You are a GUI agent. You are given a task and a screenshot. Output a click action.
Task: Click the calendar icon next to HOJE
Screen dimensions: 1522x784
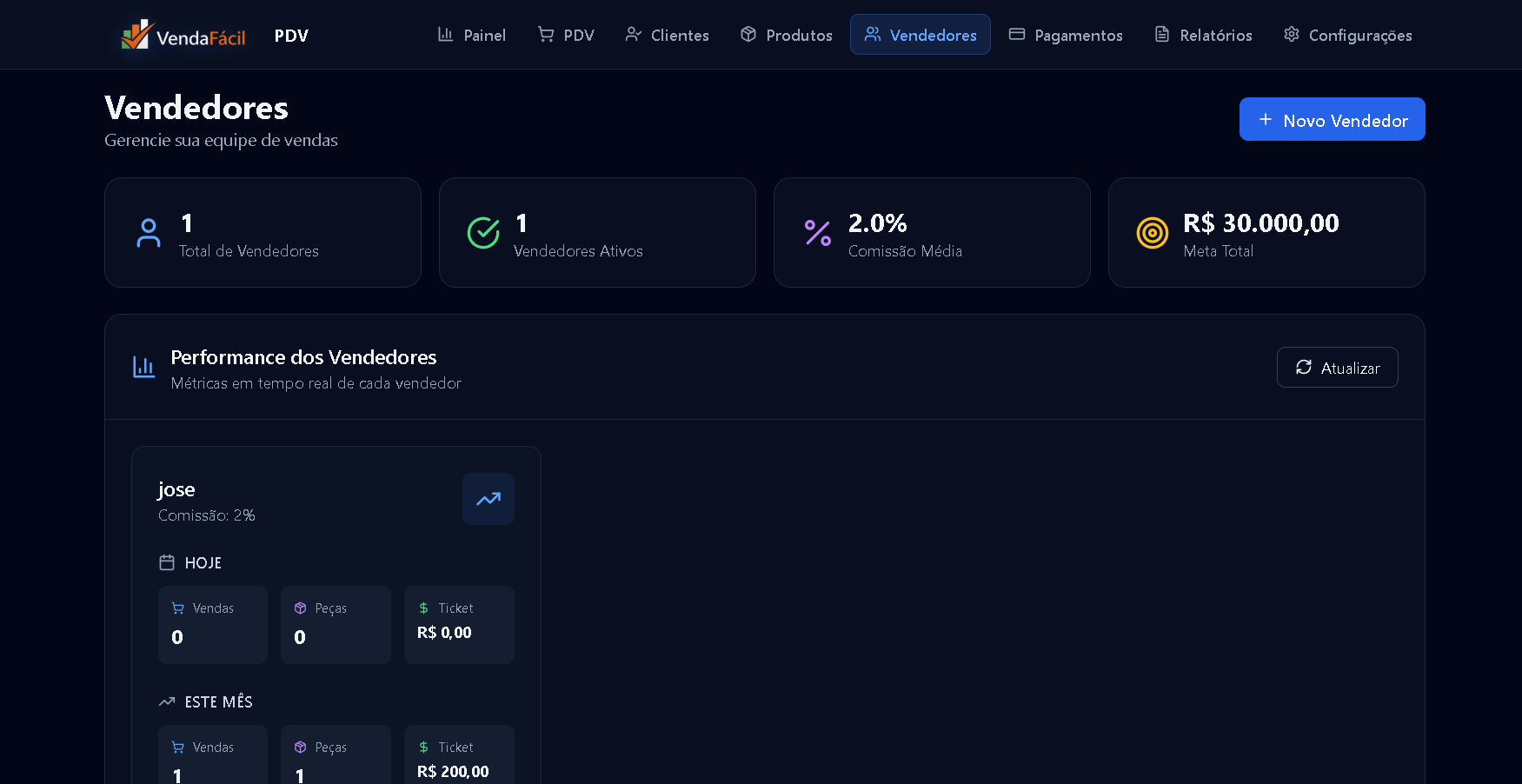[x=167, y=562]
